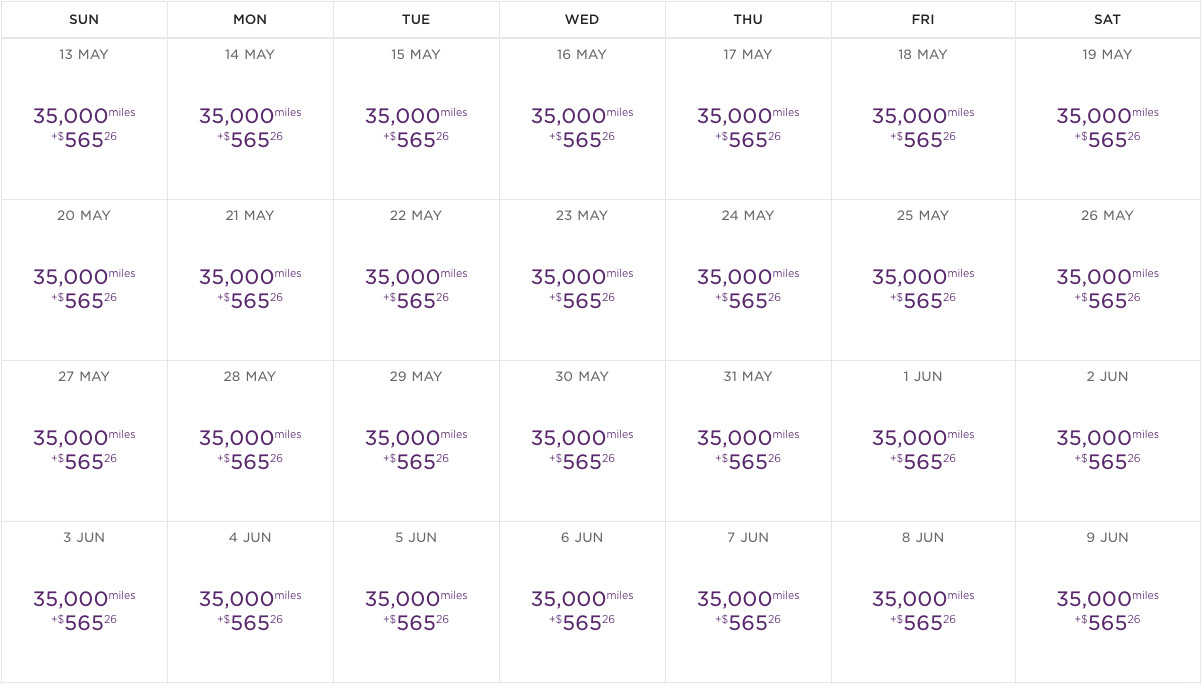Select the 27 May date cell
The width and height of the screenshot is (1202, 684).
tap(84, 449)
